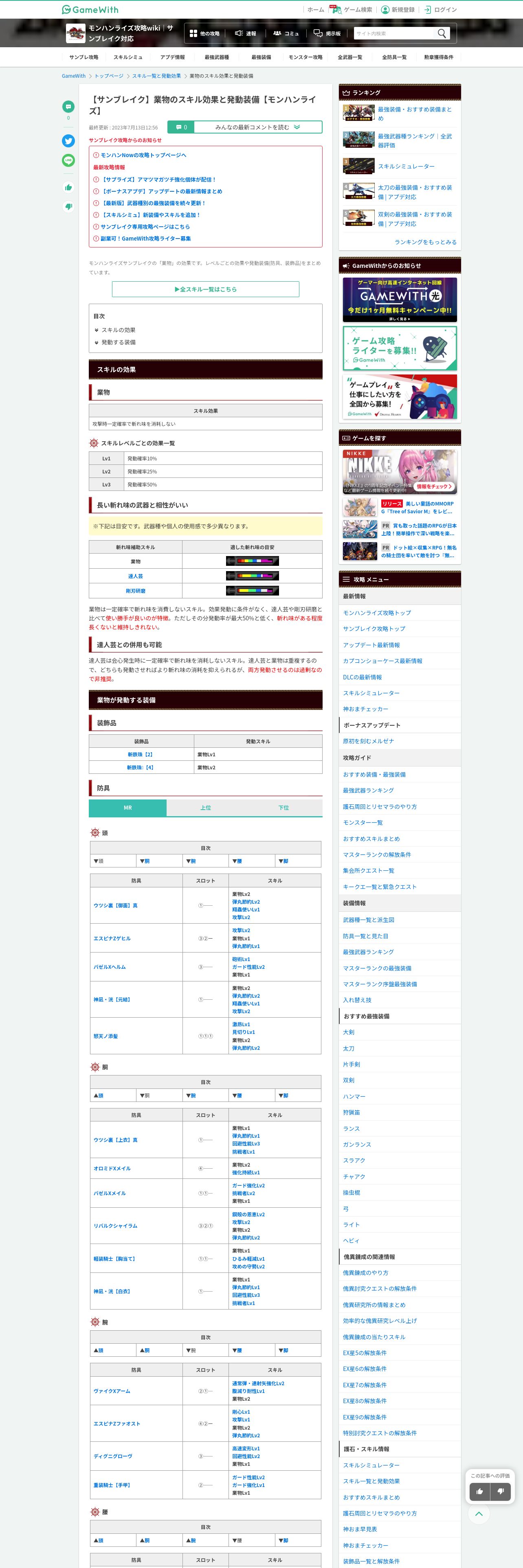The height and width of the screenshot is (1568, 523).
Task: Open the GameWith logo home link
Action: tap(90, 9)
